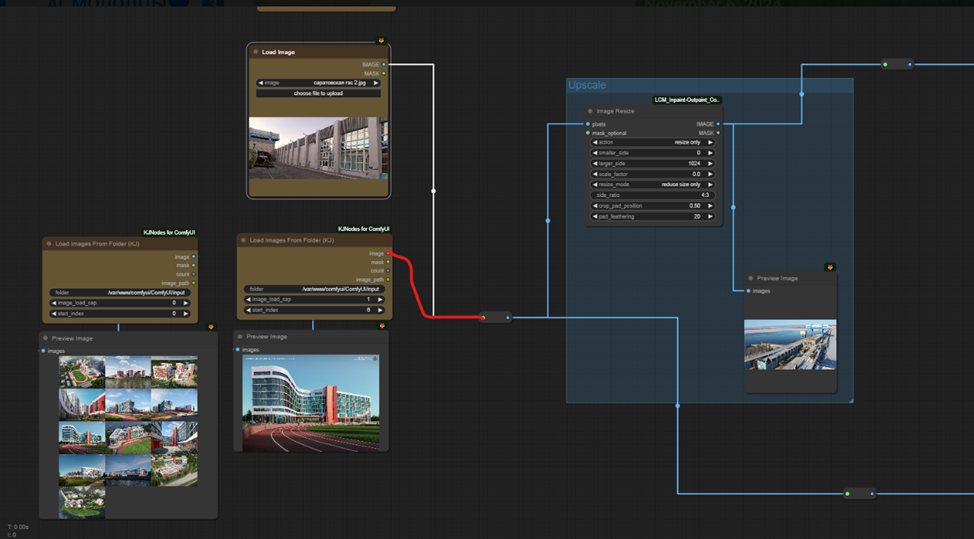Click next arrow on Load Image's image selector

pyautogui.click(x=376, y=83)
